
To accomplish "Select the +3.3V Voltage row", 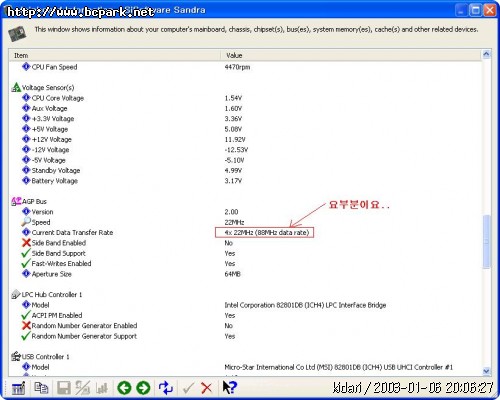I will (246, 119).
